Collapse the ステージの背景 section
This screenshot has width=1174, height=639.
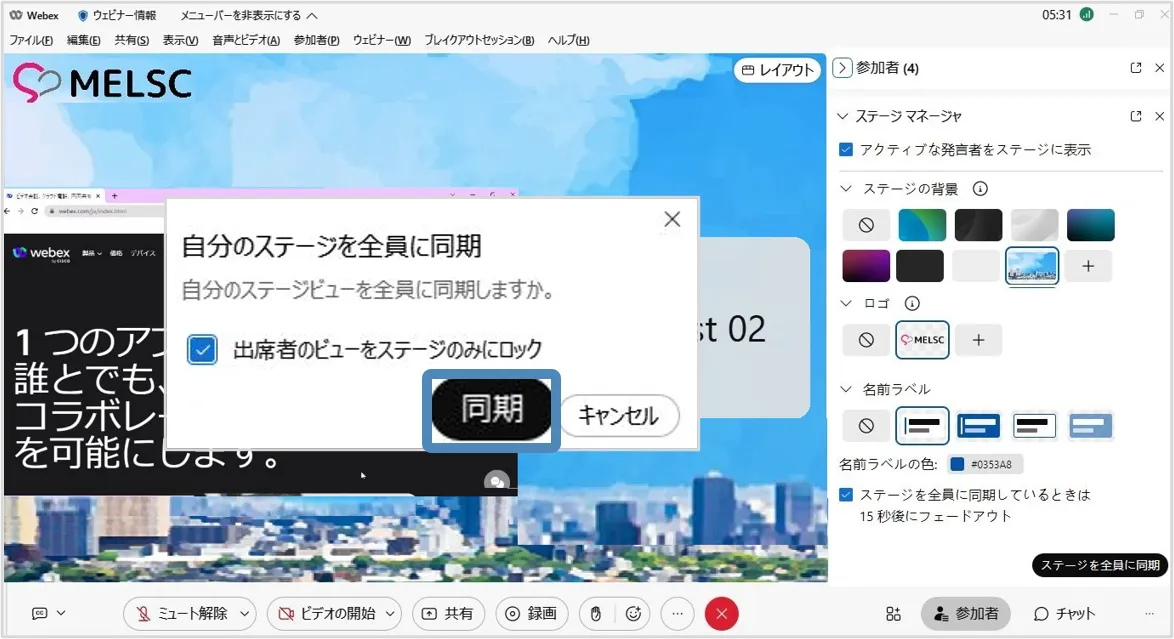(846, 189)
